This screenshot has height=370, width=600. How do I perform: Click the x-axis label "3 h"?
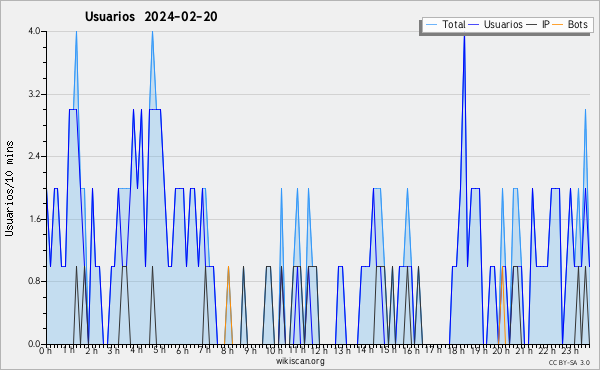click(x=114, y=351)
